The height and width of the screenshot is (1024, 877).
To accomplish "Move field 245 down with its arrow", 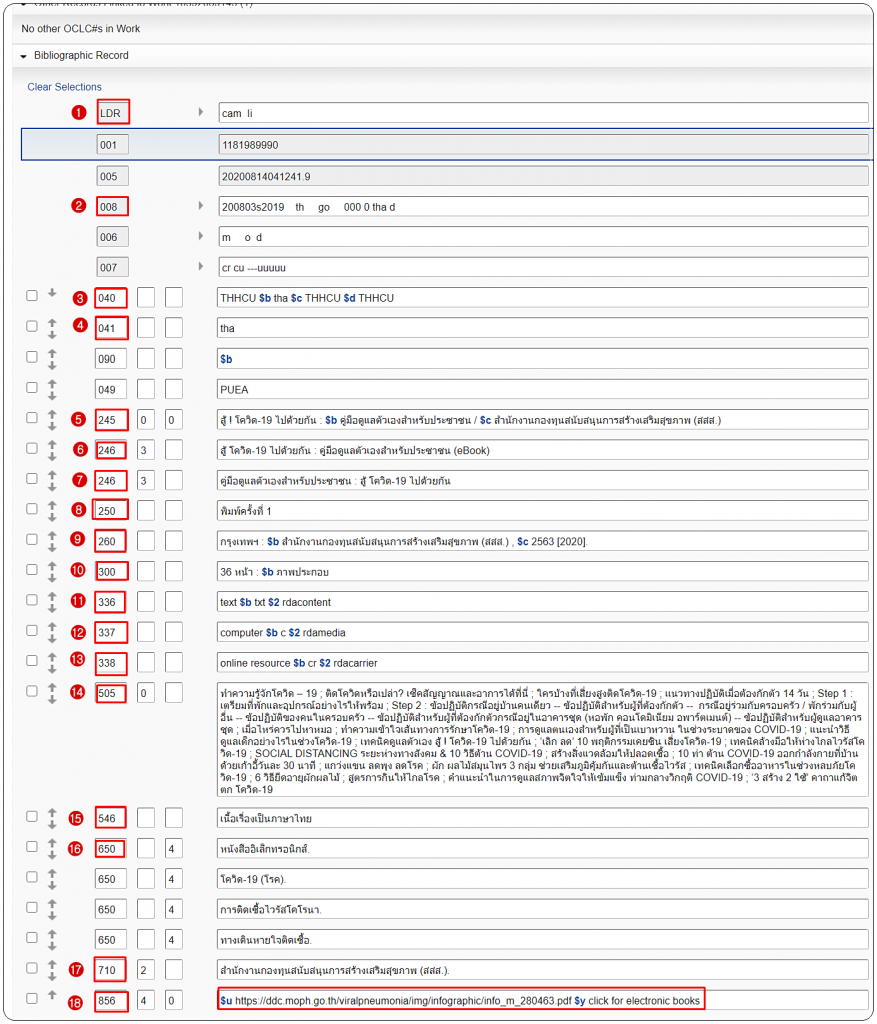I will (52, 426).
